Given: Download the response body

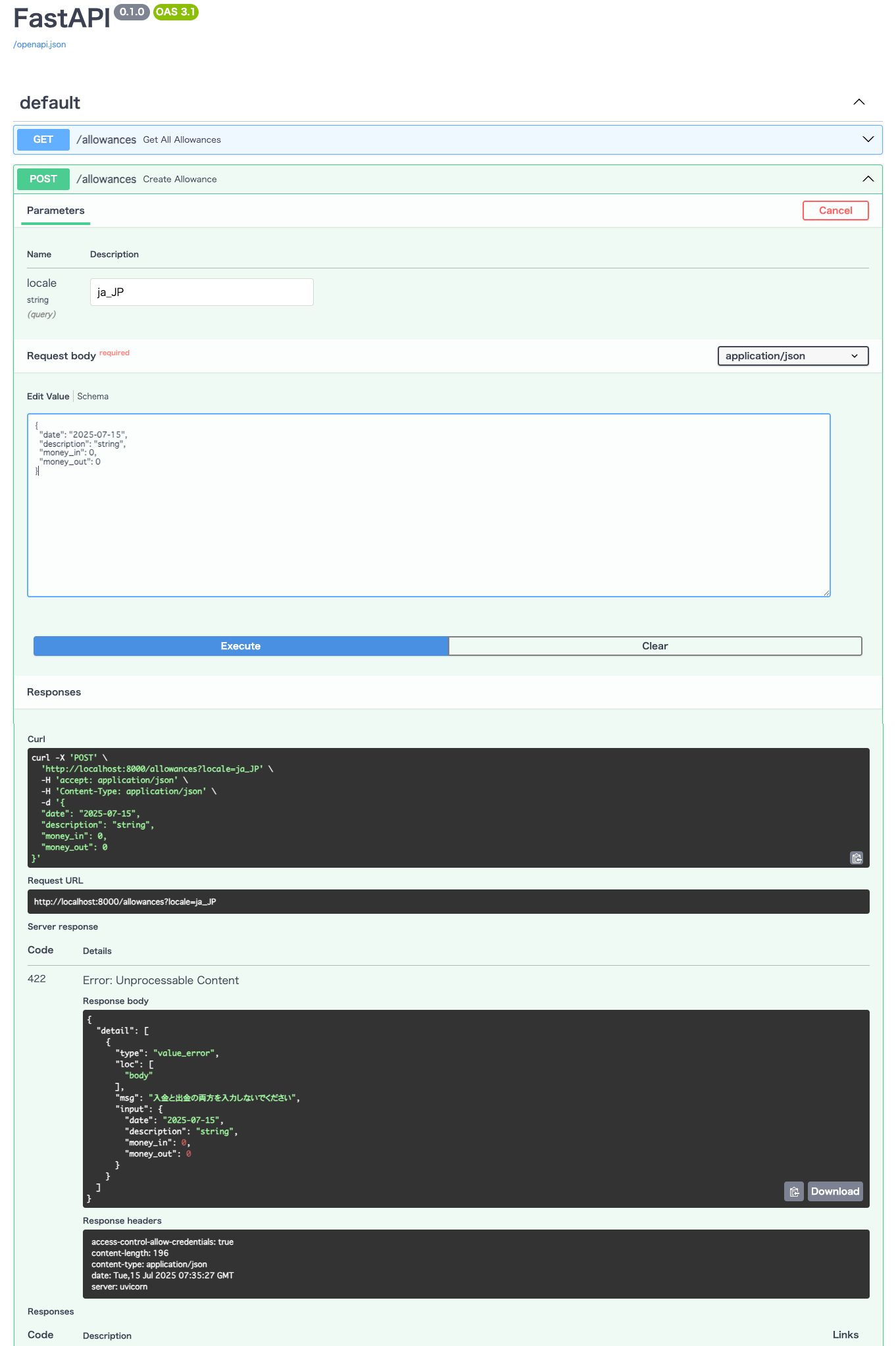Looking at the screenshot, I should point(835,1191).
